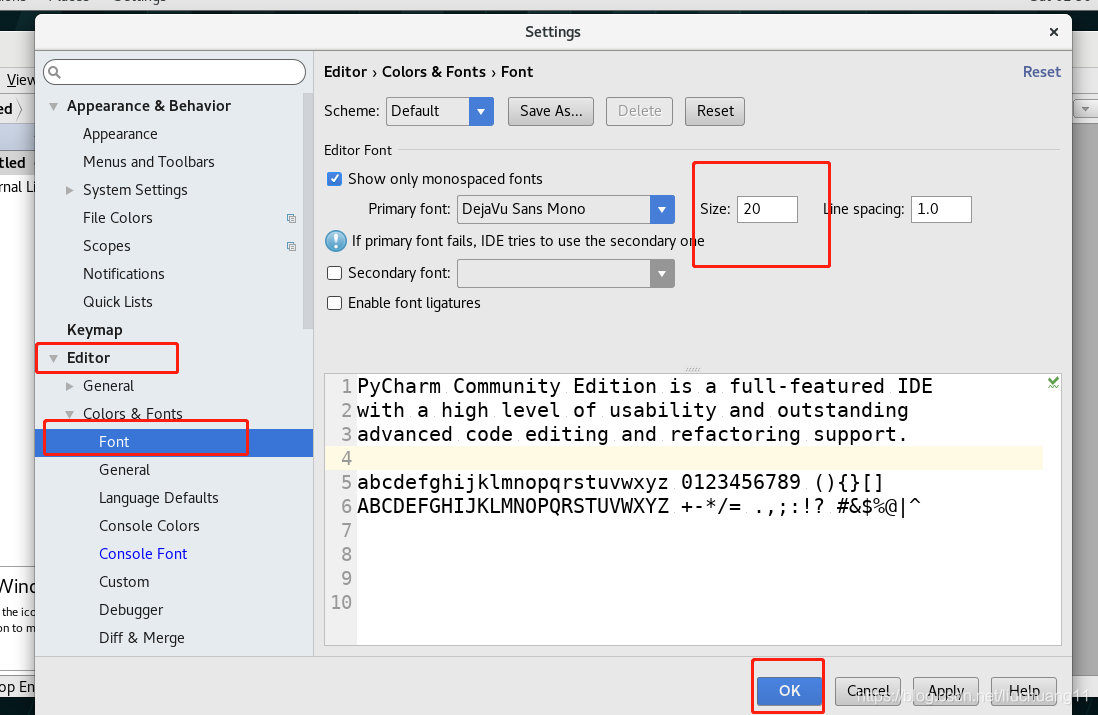Collapse the Appearance & Behavior section
The image size is (1098, 715).
[x=53, y=106]
